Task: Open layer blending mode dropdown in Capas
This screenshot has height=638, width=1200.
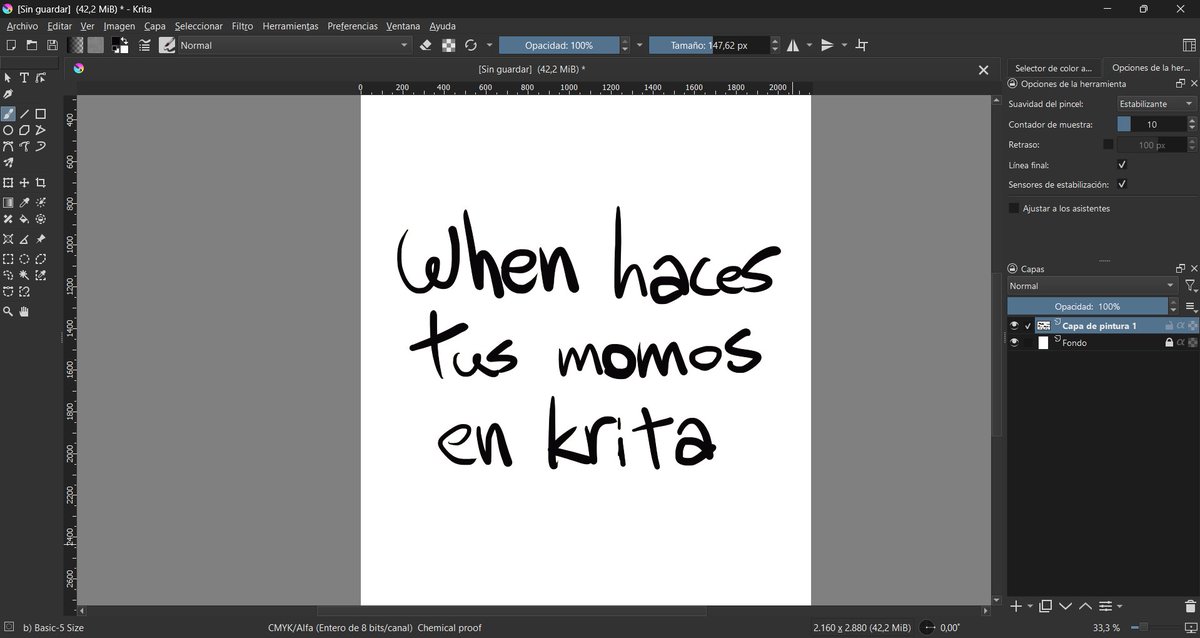Action: 1092,286
